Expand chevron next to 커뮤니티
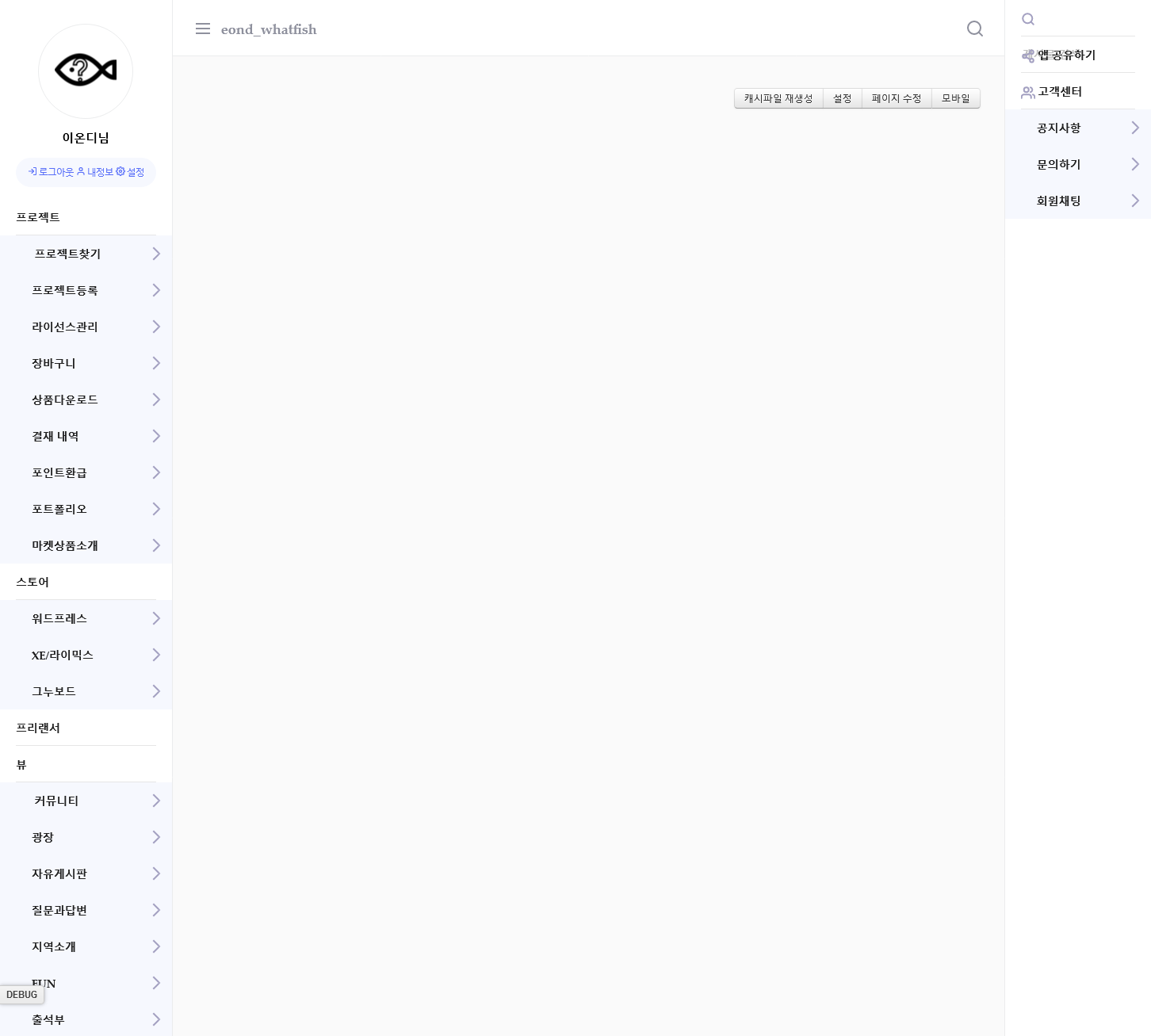This screenshot has height=1036, width=1151. coord(156,801)
